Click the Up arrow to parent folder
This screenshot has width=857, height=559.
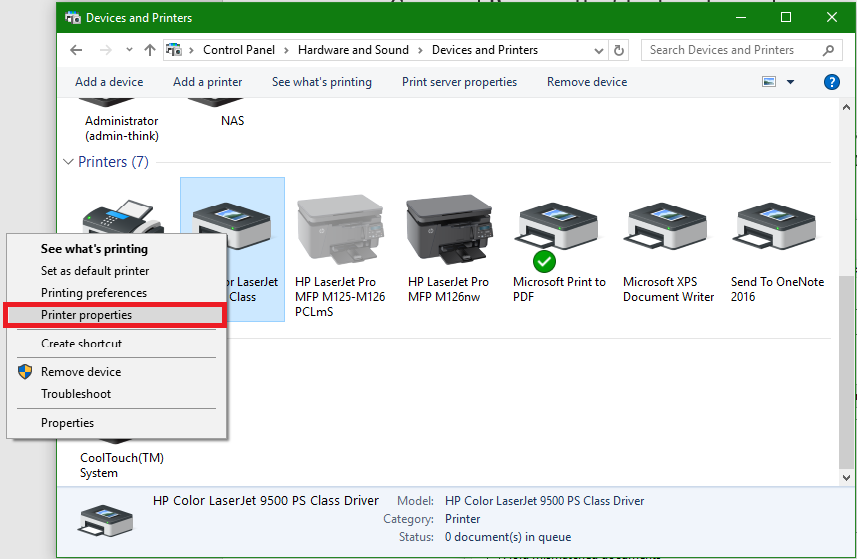click(150, 50)
